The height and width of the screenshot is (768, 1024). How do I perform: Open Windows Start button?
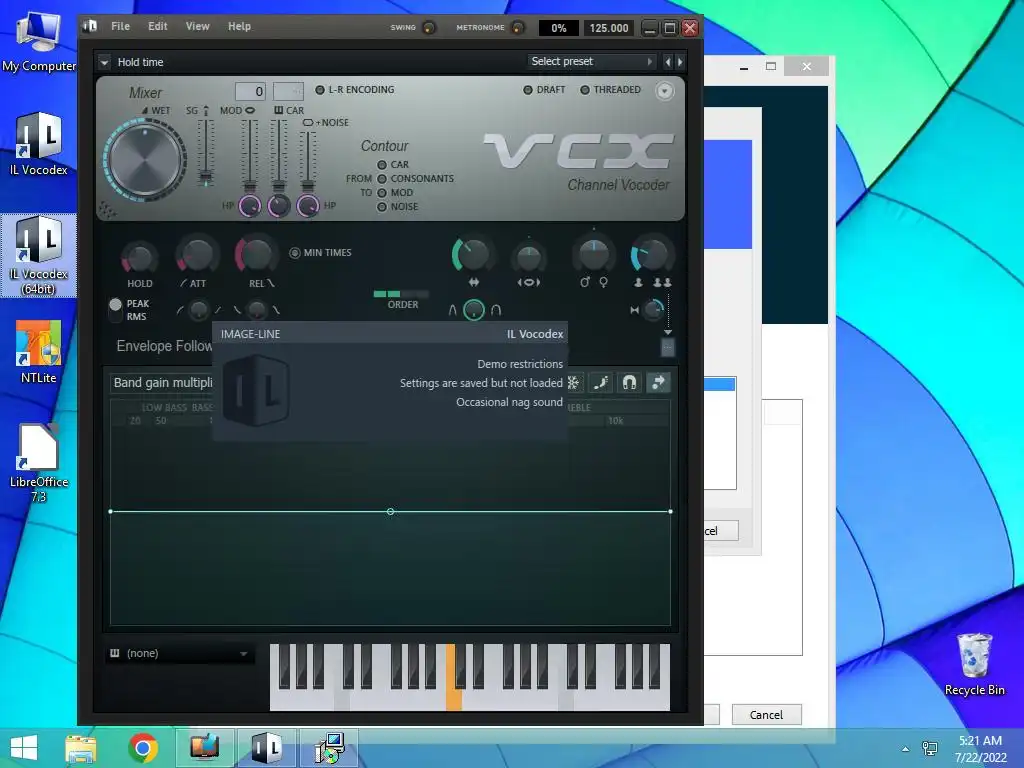click(24, 748)
